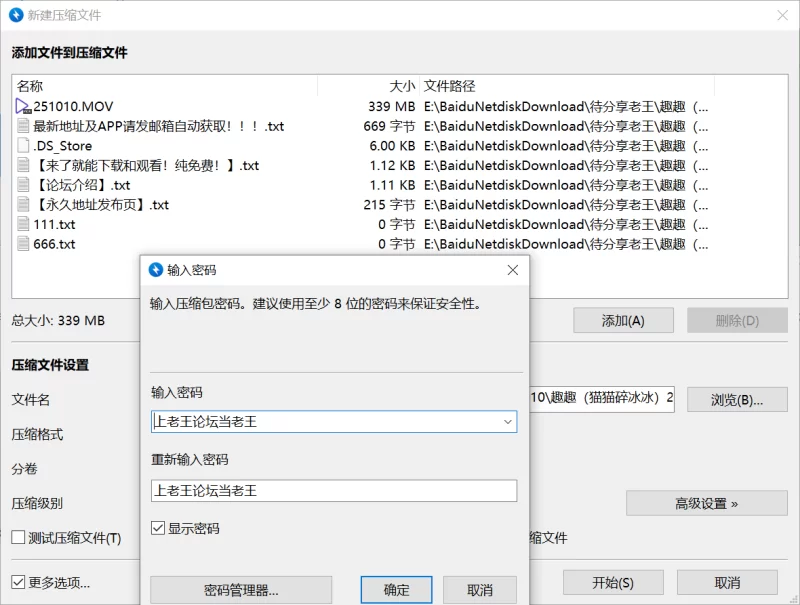Click the 111.txt file icon
The height and width of the screenshot is (605, 800).
point(24,224)
